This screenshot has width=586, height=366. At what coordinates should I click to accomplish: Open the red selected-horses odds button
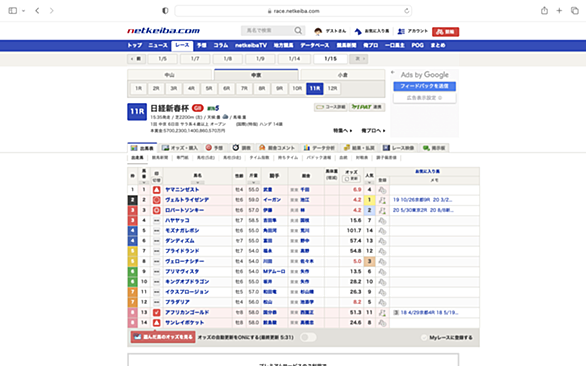163,337
